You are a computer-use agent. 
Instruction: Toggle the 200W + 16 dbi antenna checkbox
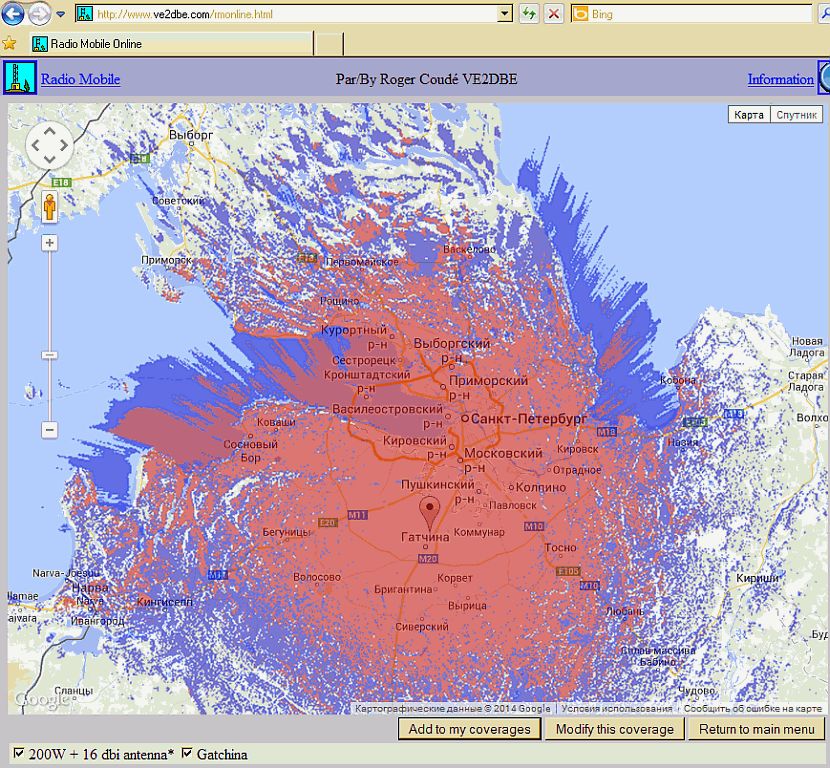[x=18, y=753]
